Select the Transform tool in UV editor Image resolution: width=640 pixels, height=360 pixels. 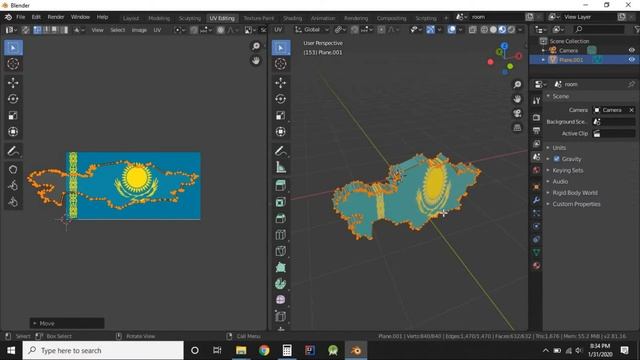13,132
